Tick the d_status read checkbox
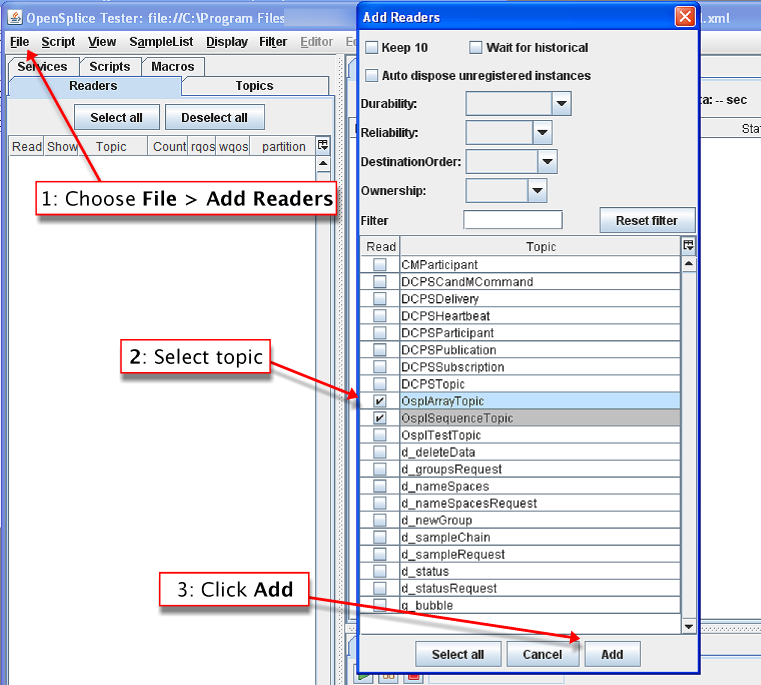The width and height of the screenshot is (761, 685). (x=380, y=571)
